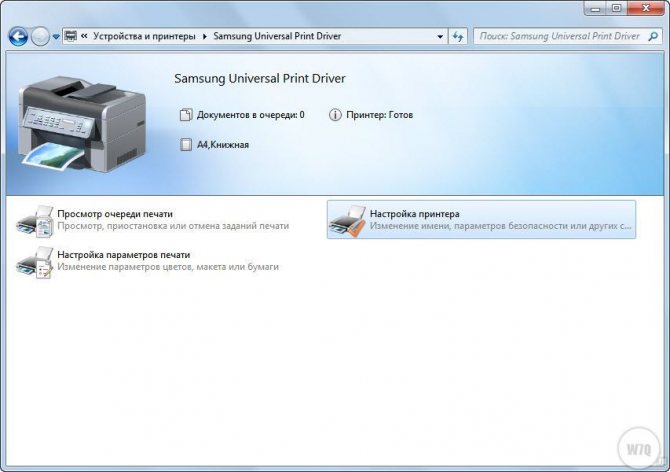The height and width of the screenshot is (472, 670).
Task: Click the documents in queue page icon
Action: pos(186,115)
